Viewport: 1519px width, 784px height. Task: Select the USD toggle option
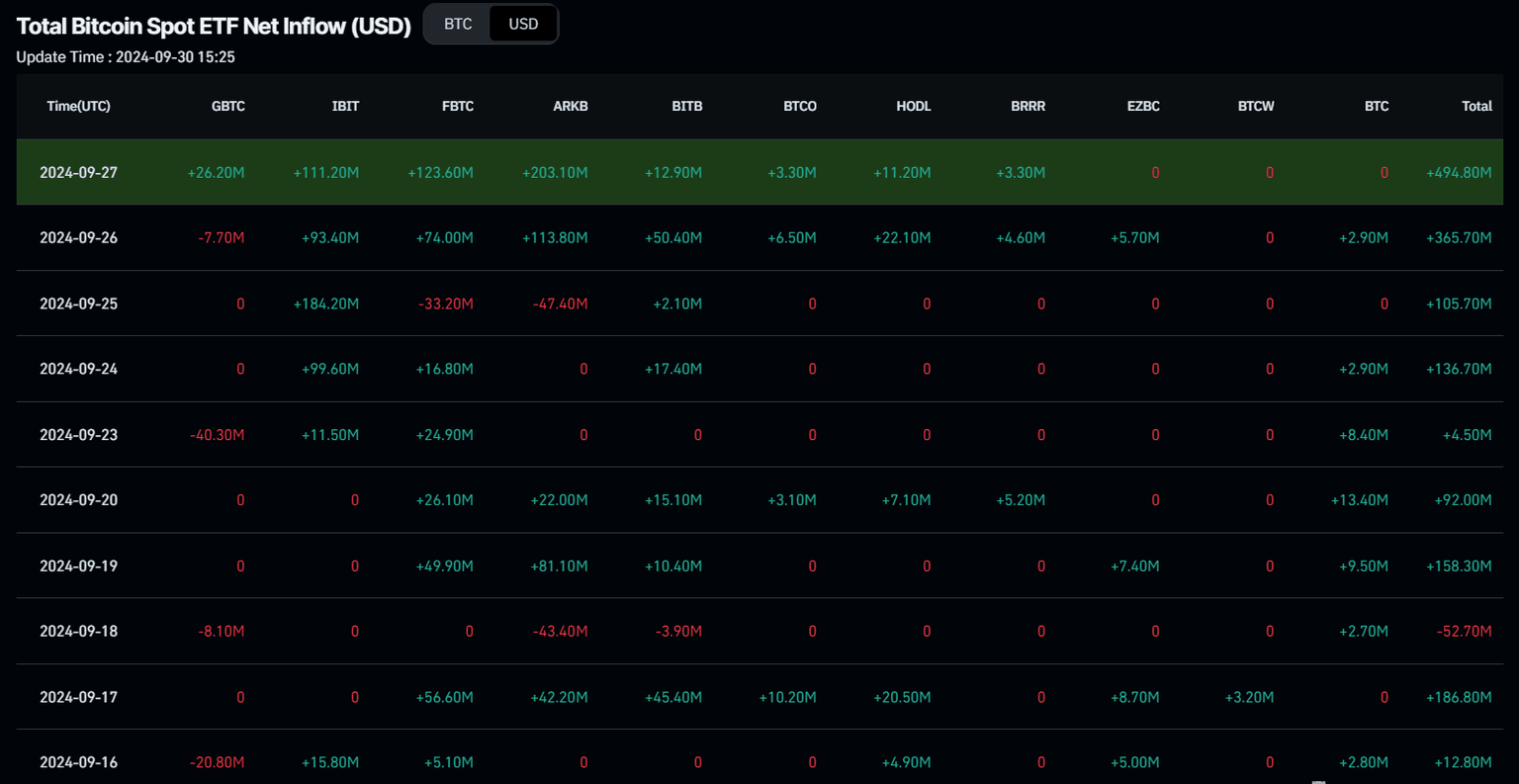click(523, 24)
